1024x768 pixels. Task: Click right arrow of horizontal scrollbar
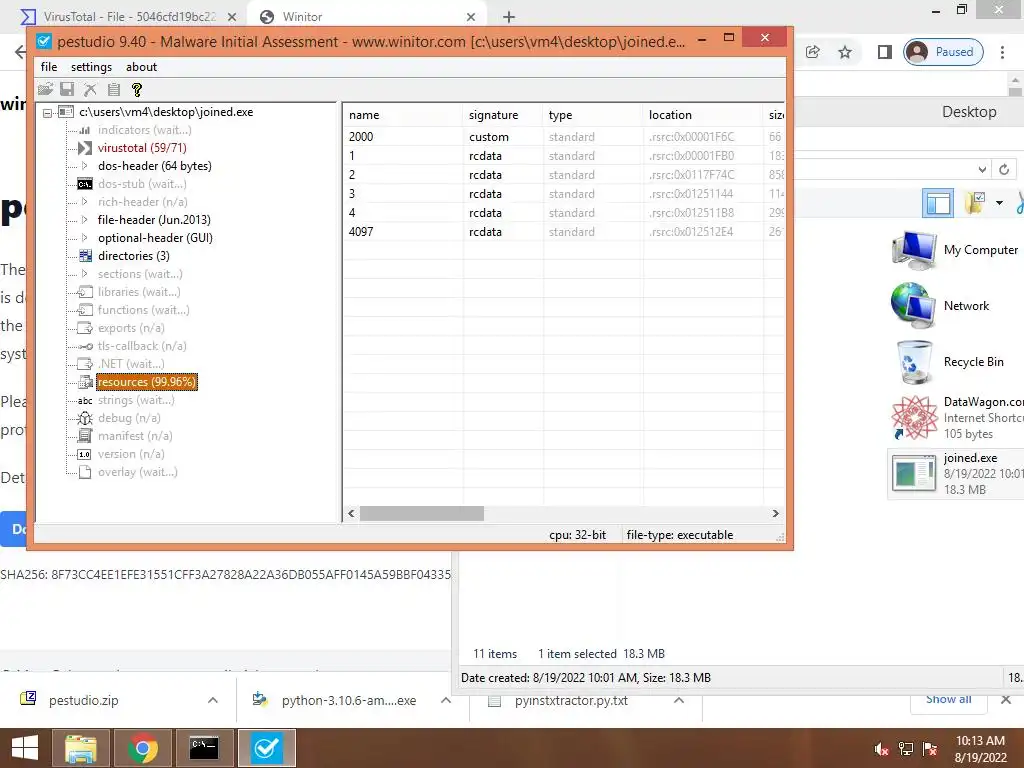pyautogui.click(x=775, y=513)
